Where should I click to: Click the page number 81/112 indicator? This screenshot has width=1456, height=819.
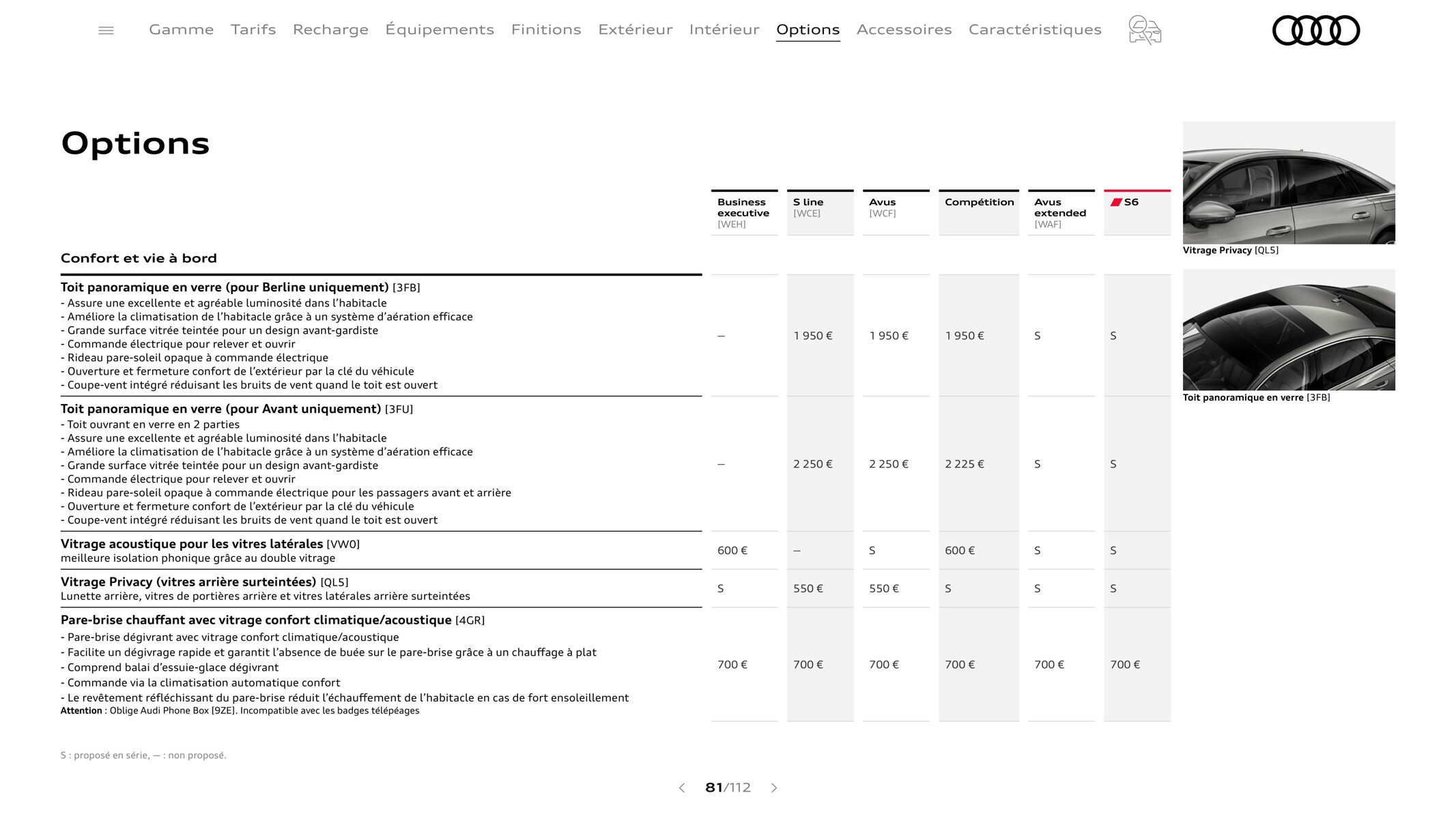(x=728, y=788)
